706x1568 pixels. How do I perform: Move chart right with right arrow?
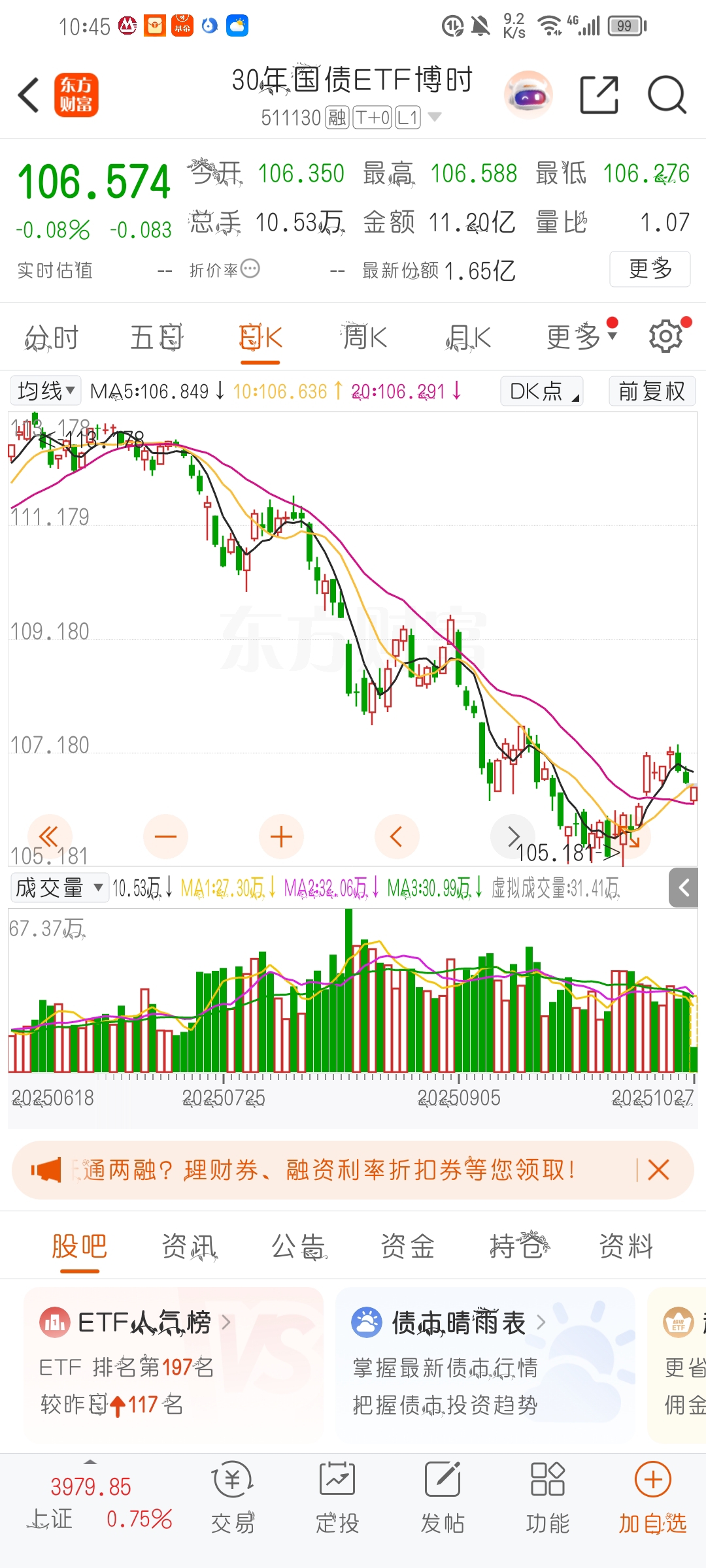pyautogui.click(x=513, y=836)
